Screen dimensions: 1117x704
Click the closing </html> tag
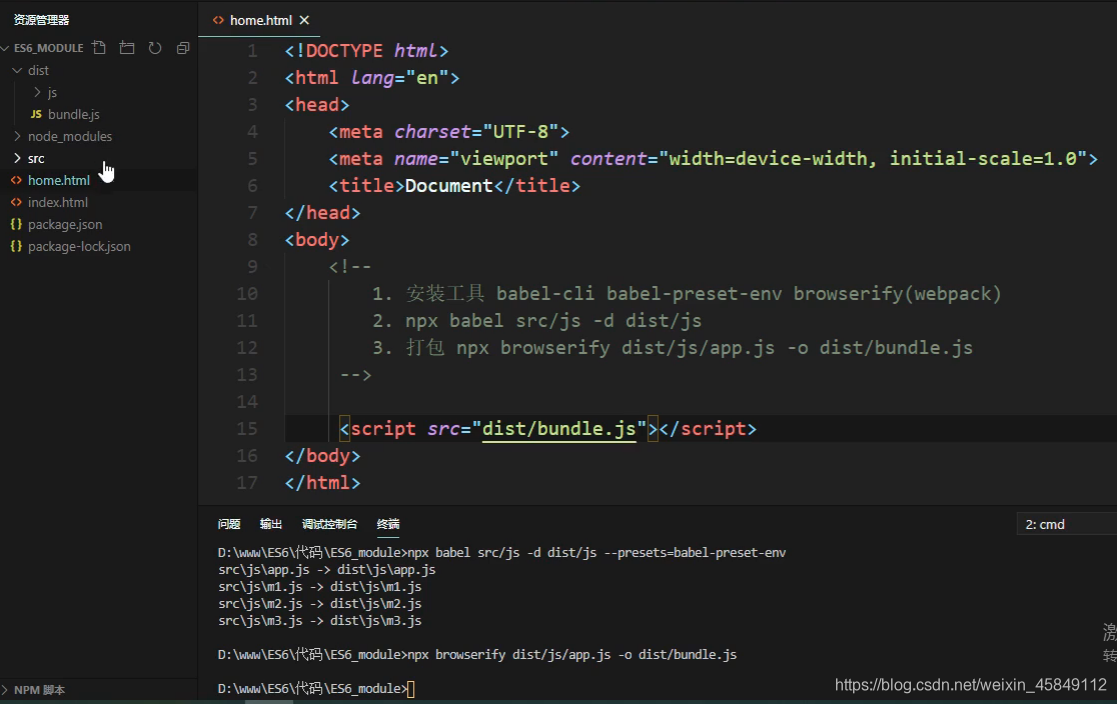(322, 482)
